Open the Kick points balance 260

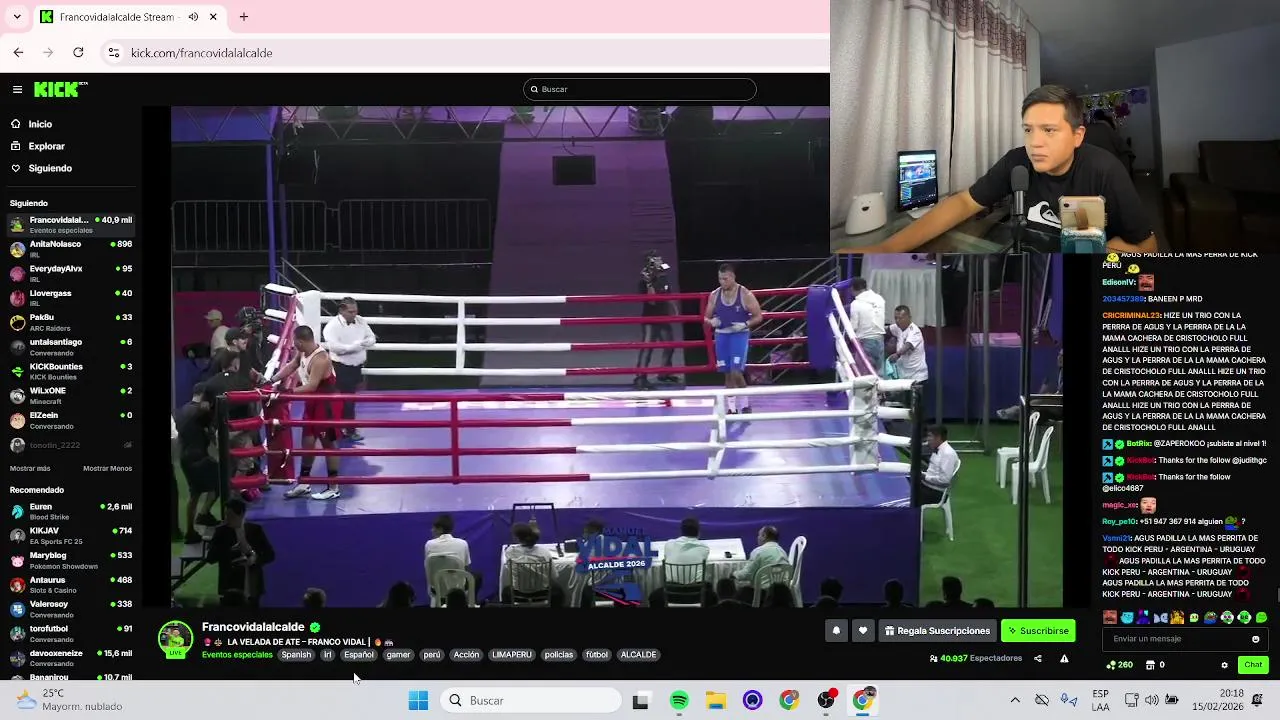(1119, 665)
